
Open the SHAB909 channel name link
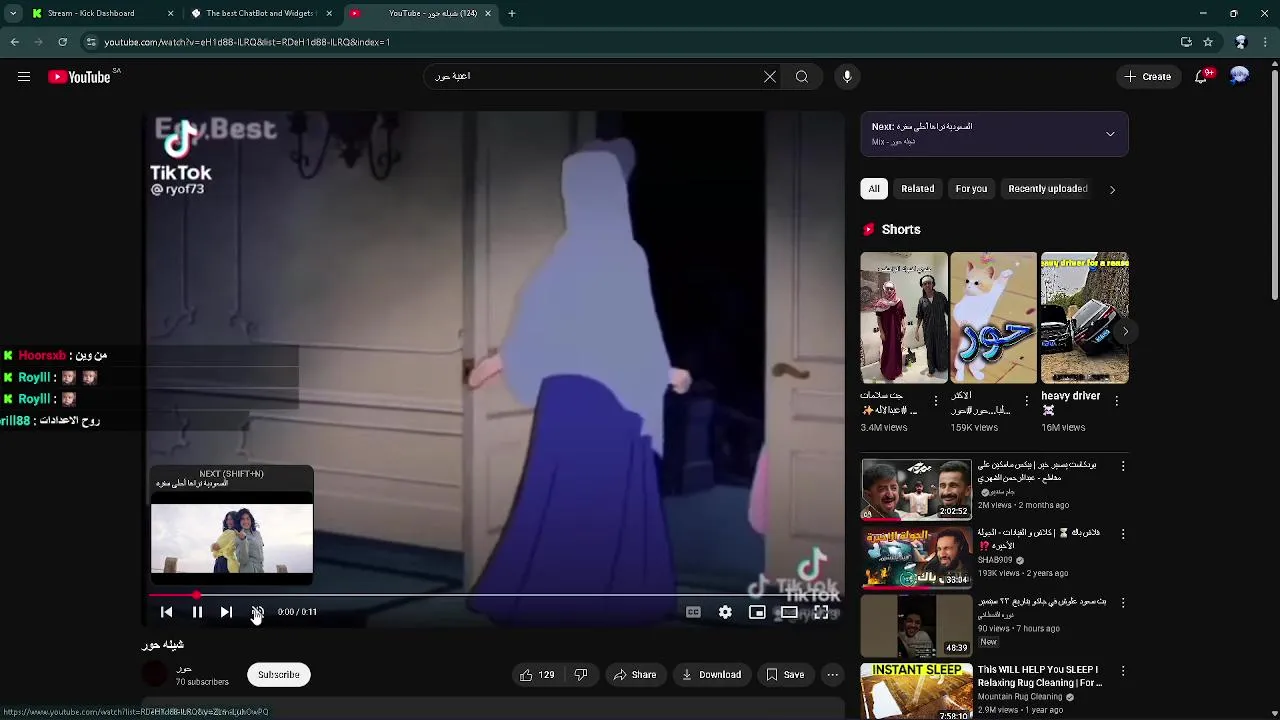point(996,560)
